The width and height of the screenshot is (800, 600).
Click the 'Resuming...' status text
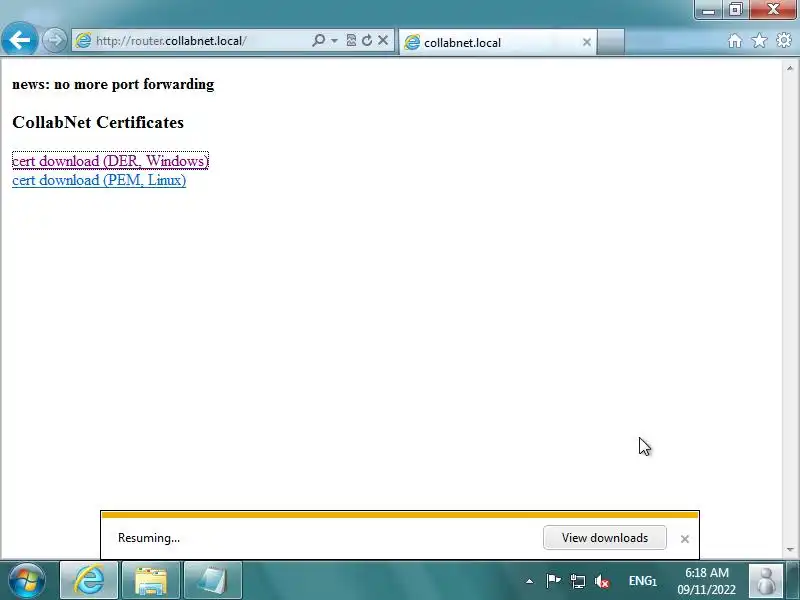point(148,538)
